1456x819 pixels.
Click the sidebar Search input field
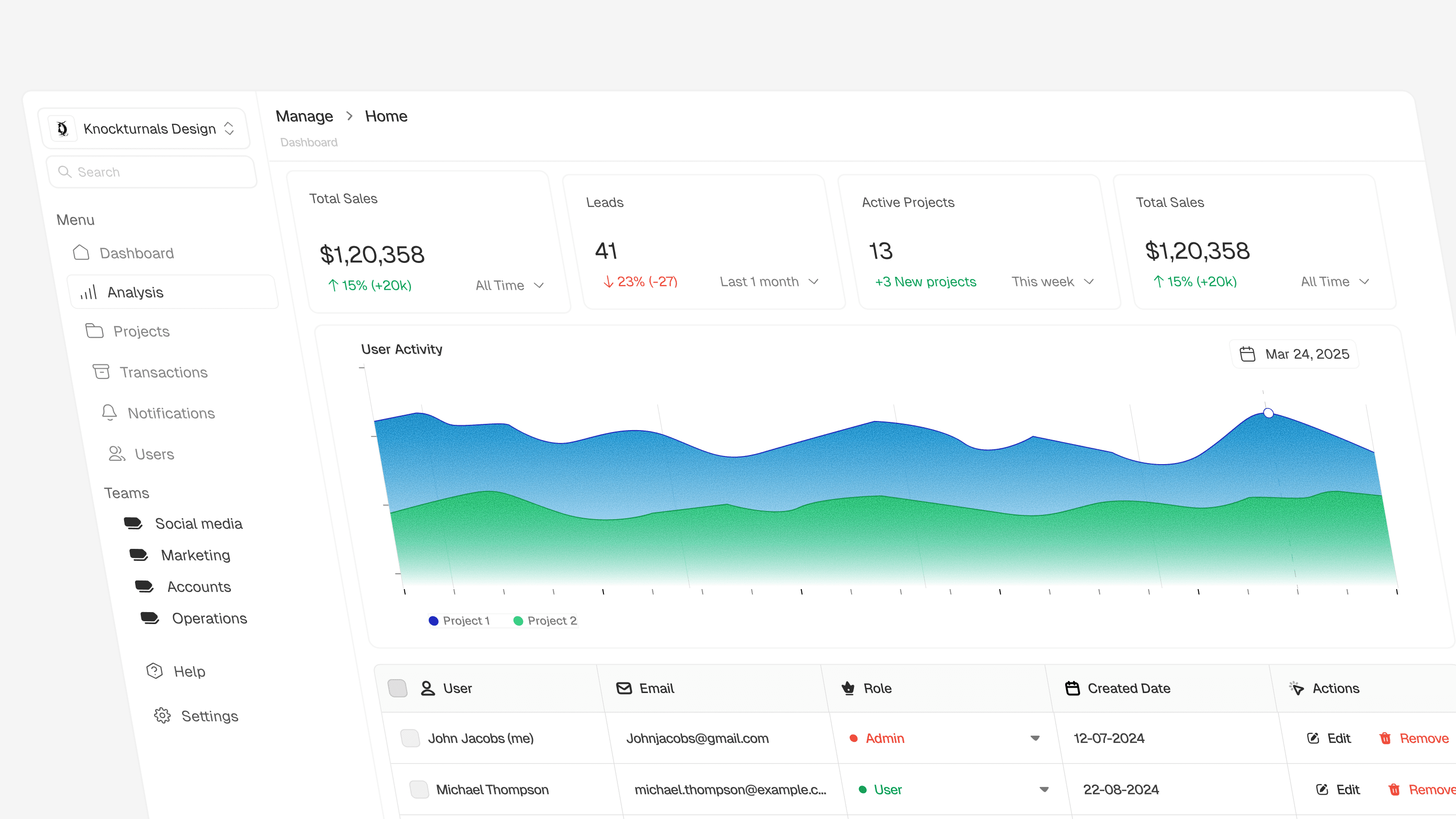153,172
